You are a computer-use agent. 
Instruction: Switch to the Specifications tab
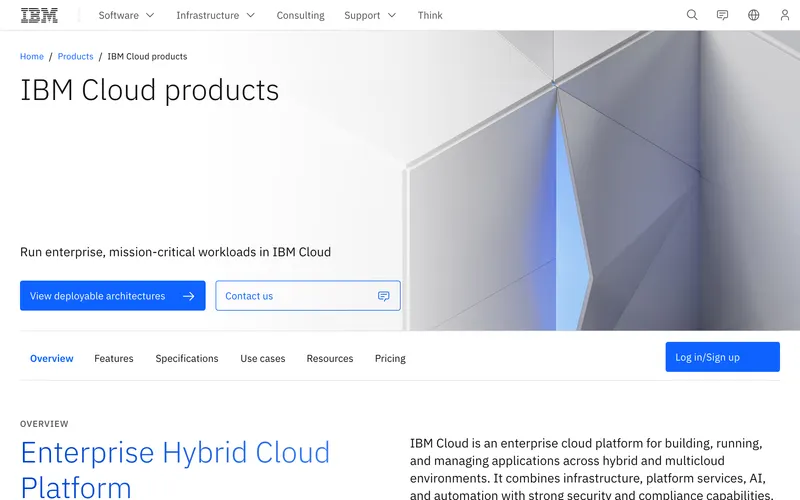tap(187, 358)
